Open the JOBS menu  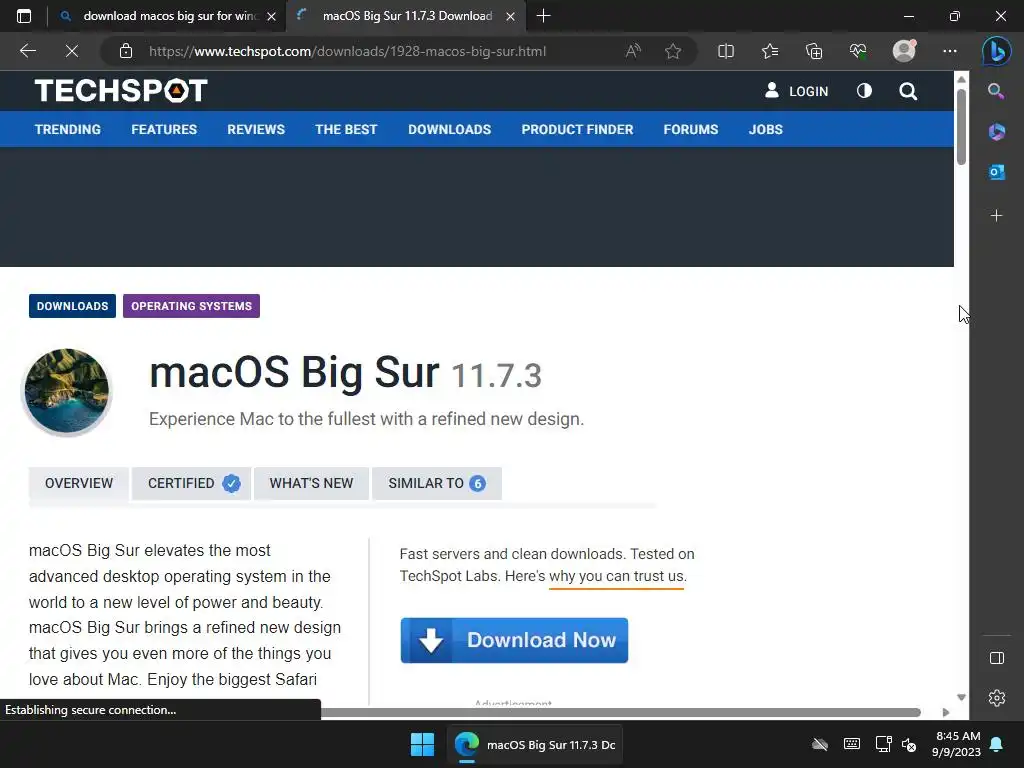765,129
